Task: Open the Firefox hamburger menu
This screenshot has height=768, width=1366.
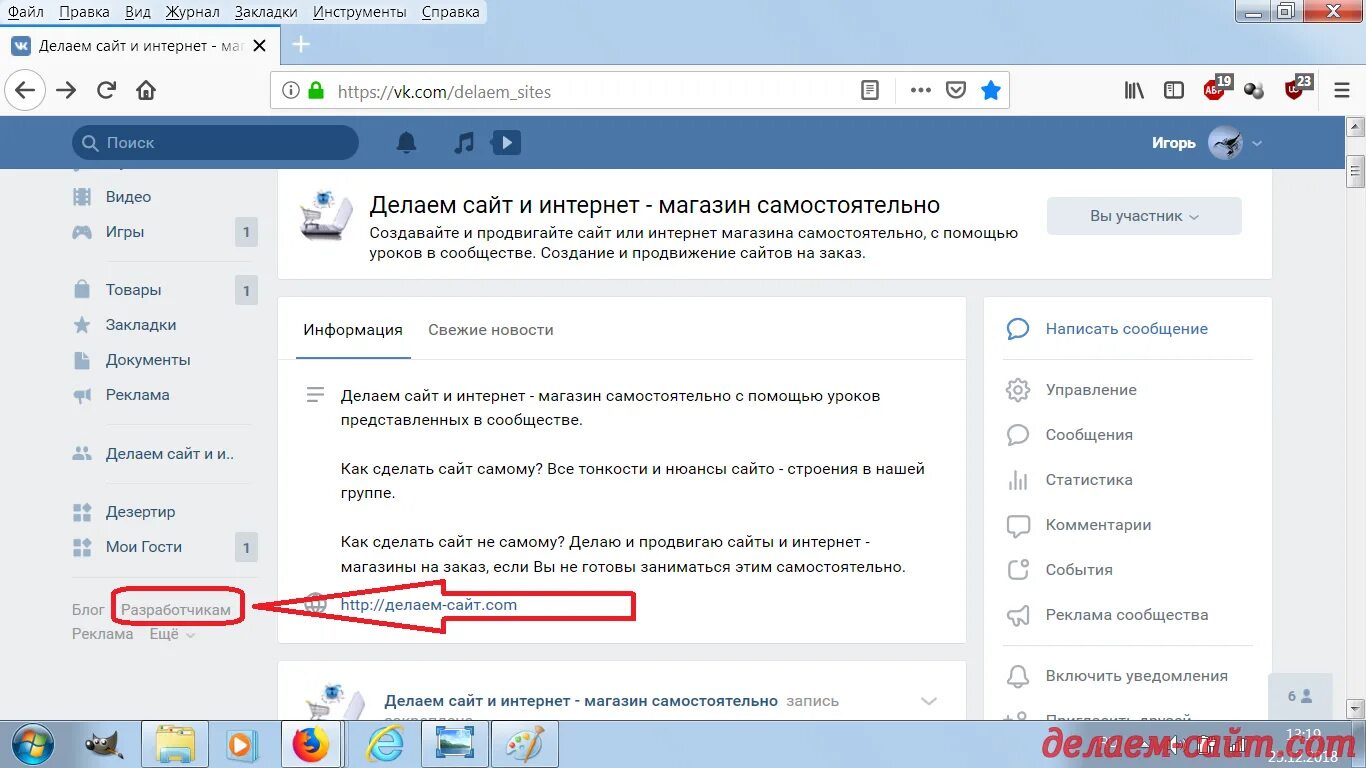Action: pos(1342,90)
